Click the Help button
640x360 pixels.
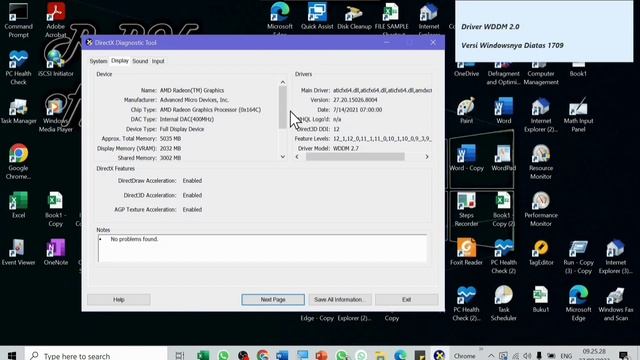tap(119, 300)
